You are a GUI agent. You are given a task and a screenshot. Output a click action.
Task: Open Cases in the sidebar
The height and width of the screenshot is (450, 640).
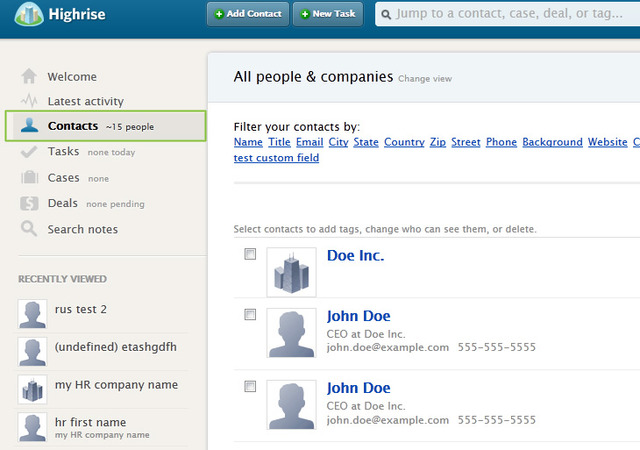tap(63, 178)
